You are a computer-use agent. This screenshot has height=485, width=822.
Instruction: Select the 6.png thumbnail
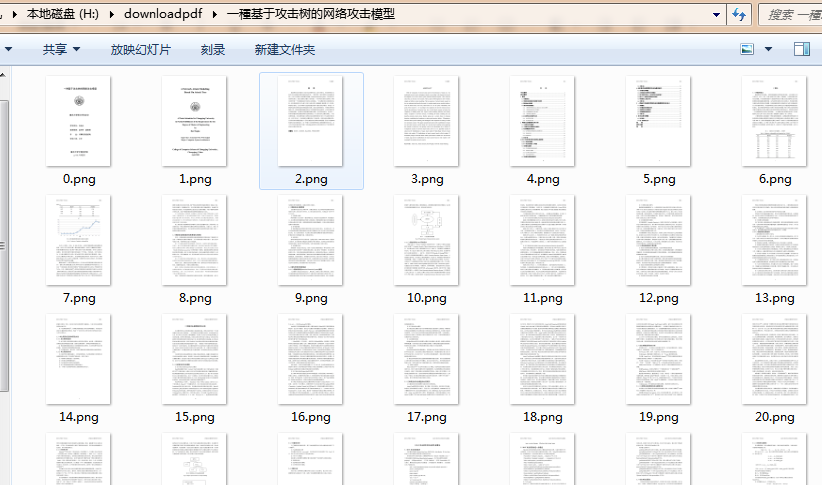click(x=774, y=121)
